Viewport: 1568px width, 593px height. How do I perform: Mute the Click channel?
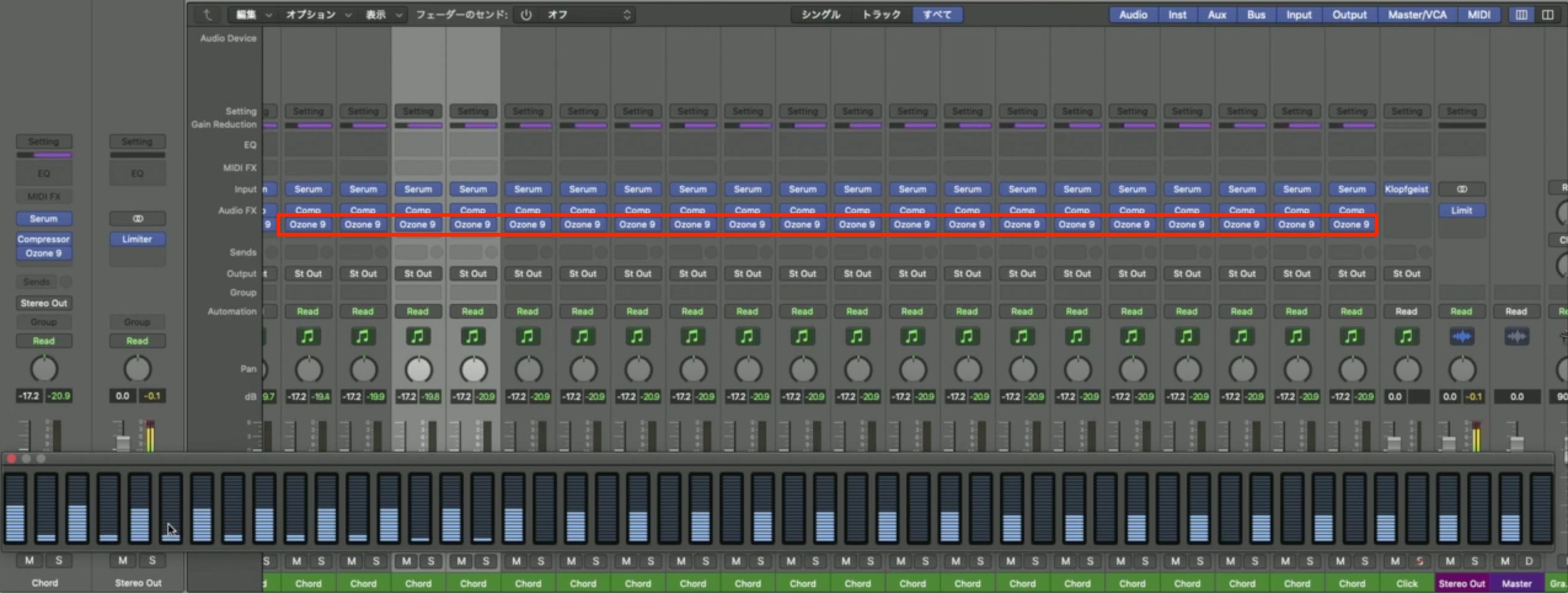tap(1395, 561)
